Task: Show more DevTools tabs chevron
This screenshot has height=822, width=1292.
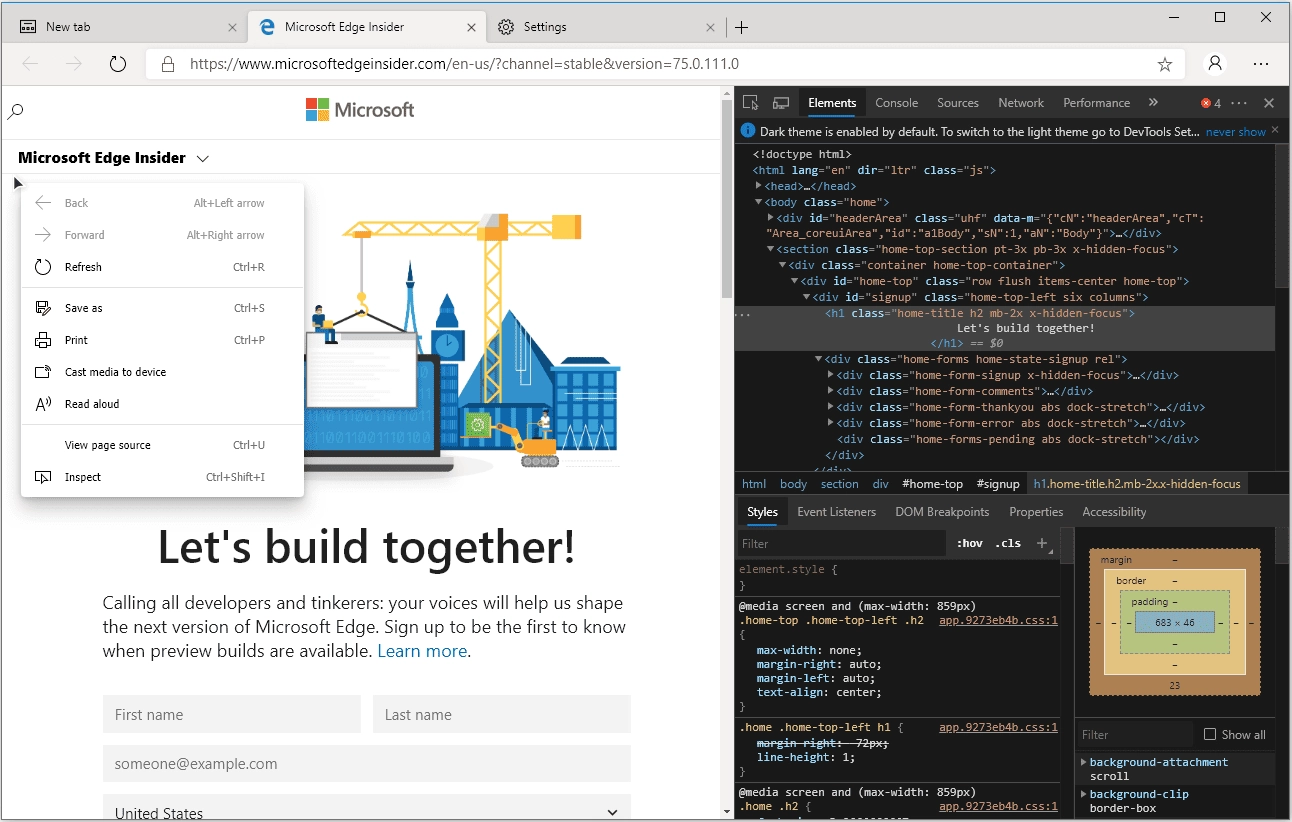Action: click(x=1153, y=103)
